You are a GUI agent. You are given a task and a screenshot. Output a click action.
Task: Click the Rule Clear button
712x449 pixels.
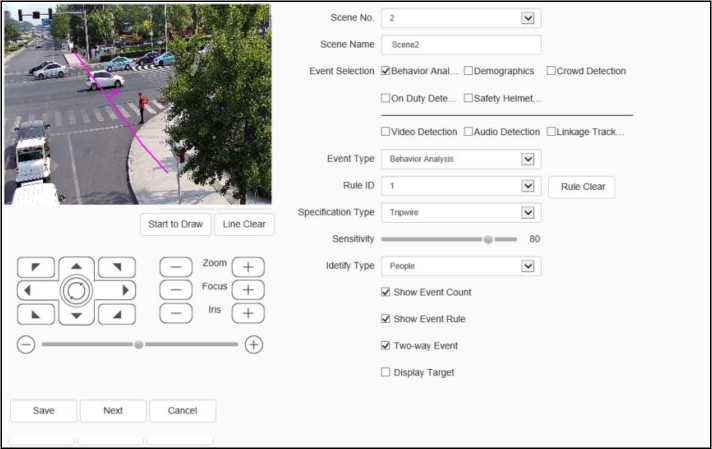coord(581,186)
